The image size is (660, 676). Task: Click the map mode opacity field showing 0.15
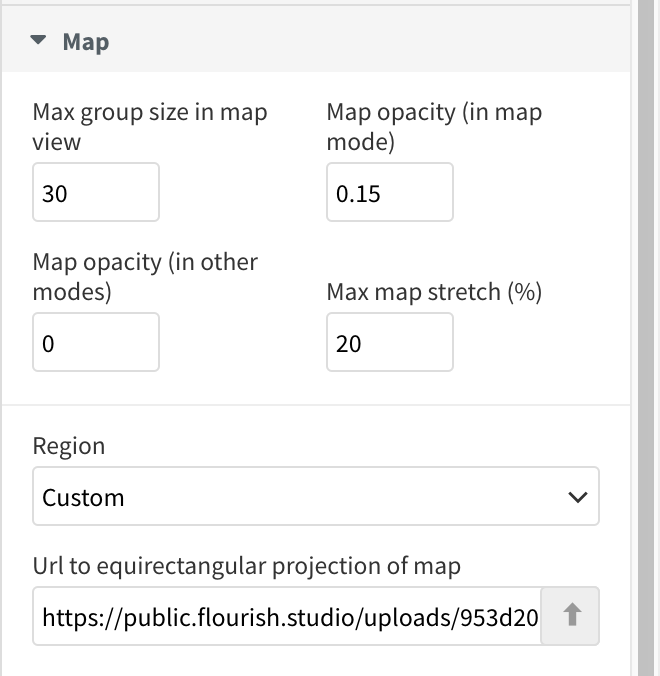point(390,192)
